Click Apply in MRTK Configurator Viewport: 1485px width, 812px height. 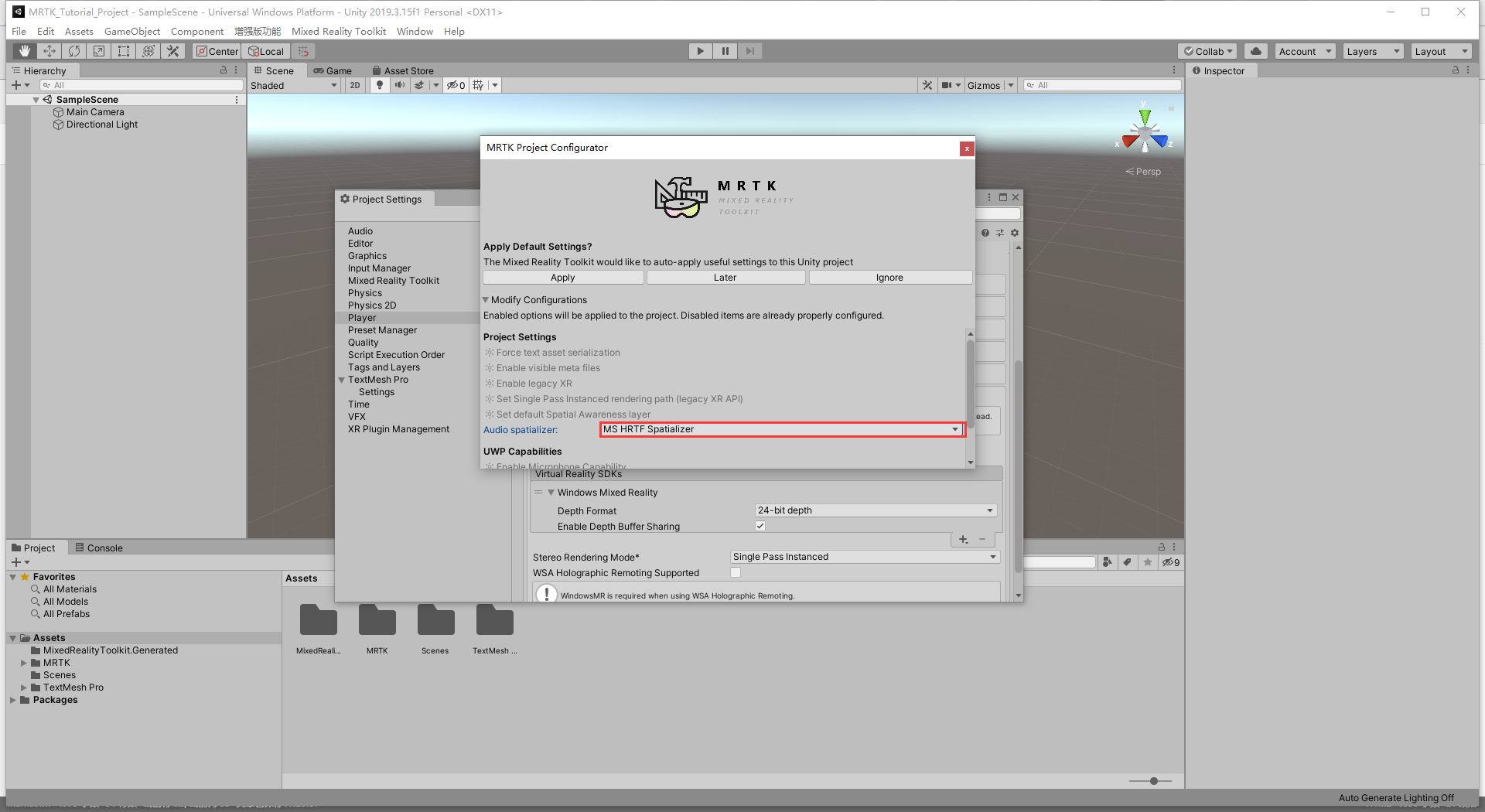(563, 278)
